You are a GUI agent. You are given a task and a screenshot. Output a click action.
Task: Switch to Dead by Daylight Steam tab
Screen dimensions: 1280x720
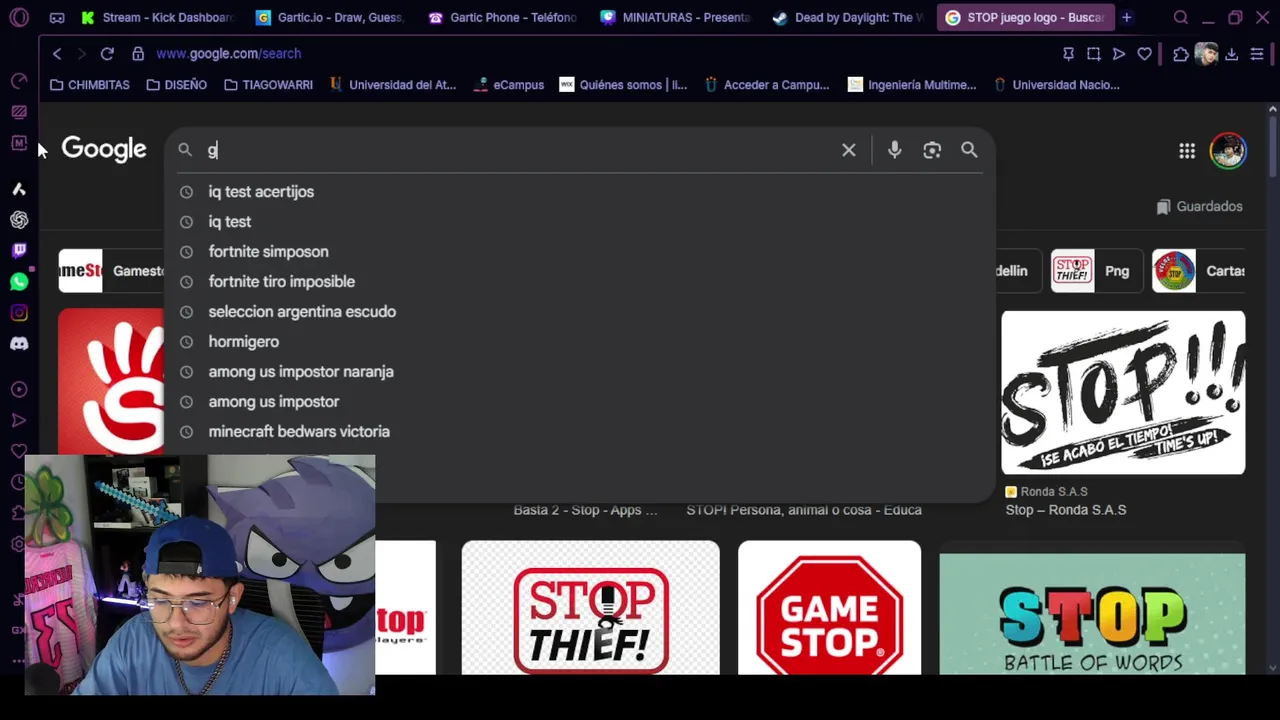849,17
